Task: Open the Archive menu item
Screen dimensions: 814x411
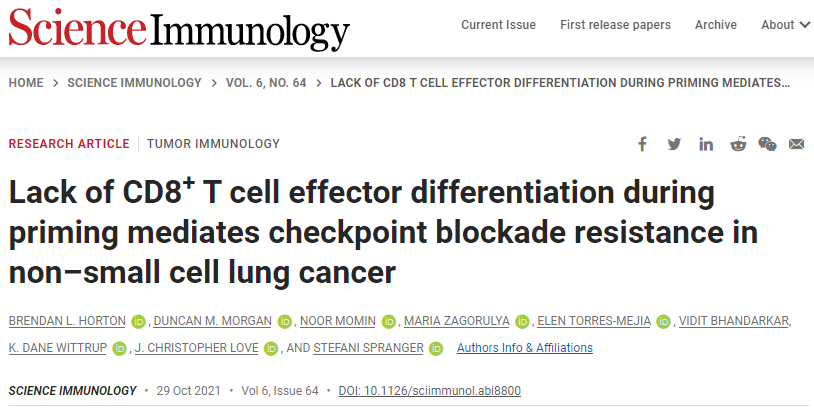Action: pos(716,25)
